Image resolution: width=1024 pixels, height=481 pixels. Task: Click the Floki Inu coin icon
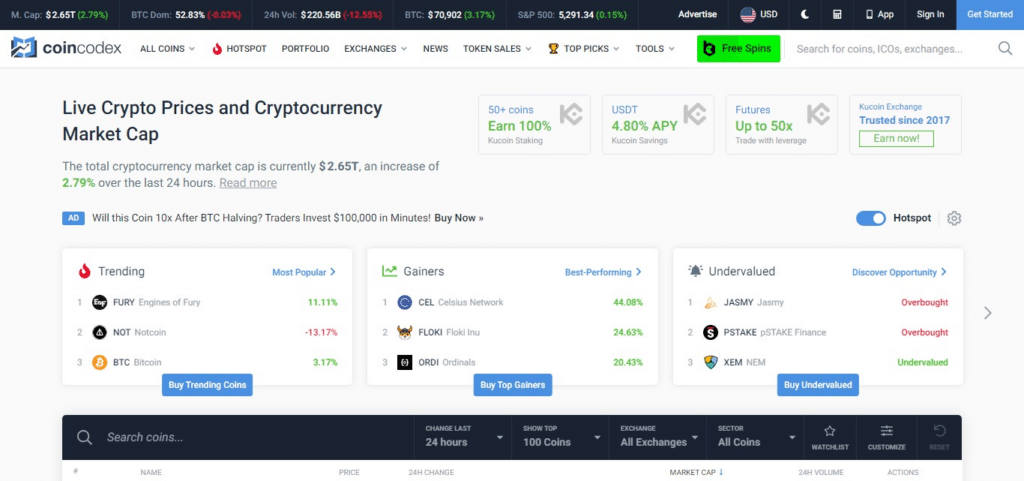click(x=405, y=332)
